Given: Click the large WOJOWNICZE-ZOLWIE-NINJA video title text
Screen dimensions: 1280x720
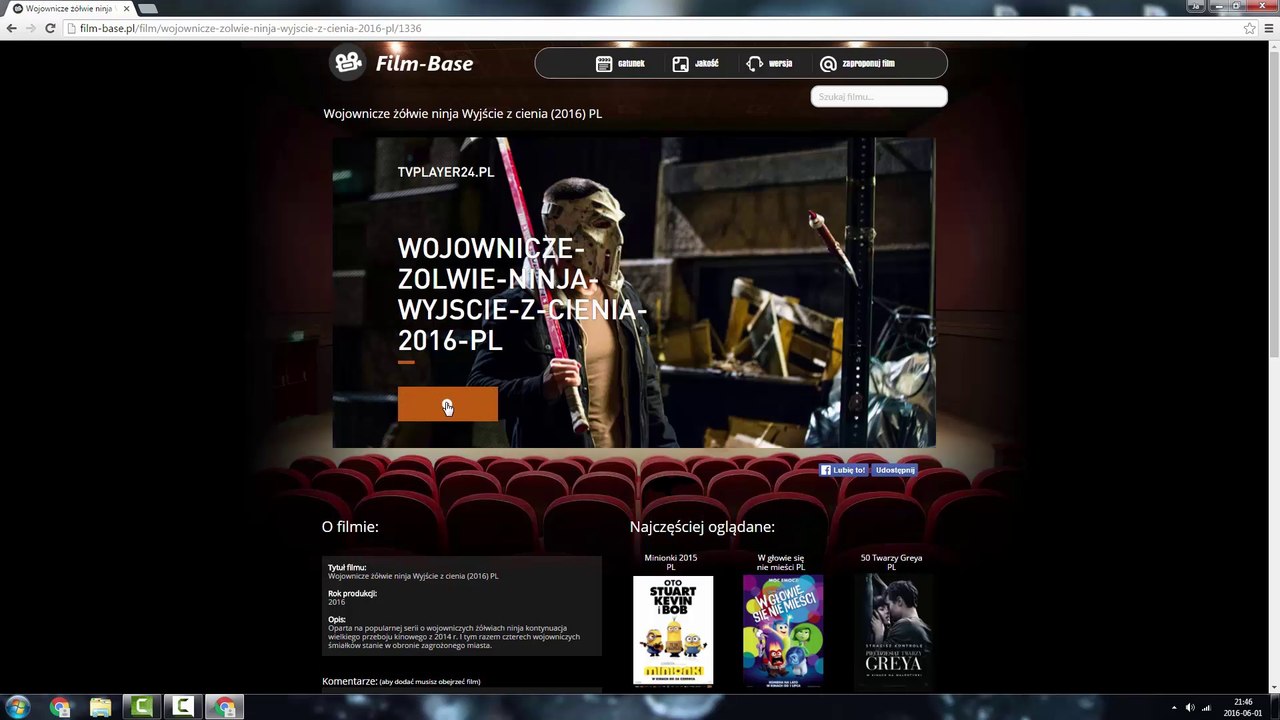Looking at the screenshot, I should [x=522, y=294].
